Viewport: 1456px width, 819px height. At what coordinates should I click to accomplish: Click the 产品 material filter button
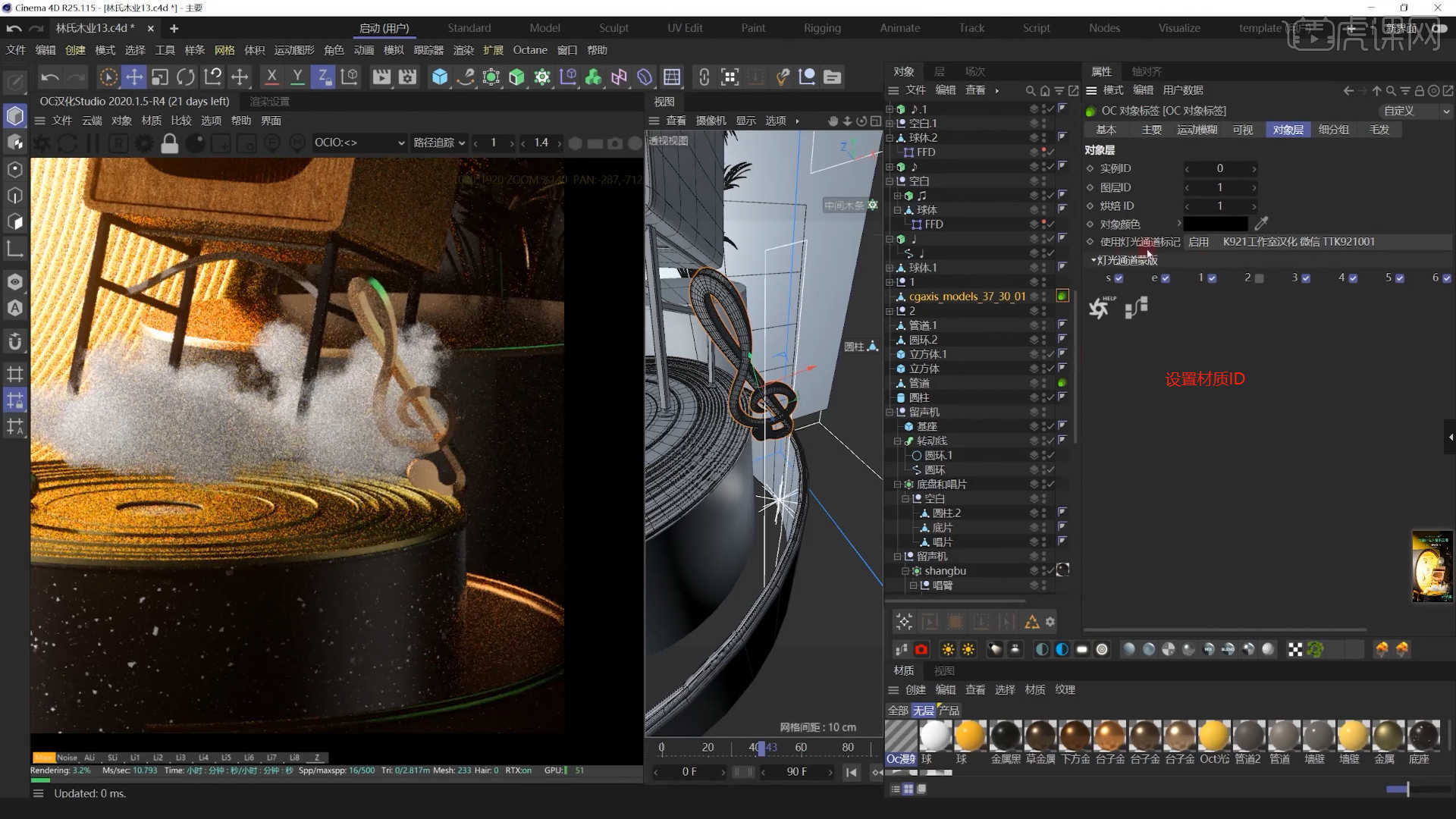[949, 711]
